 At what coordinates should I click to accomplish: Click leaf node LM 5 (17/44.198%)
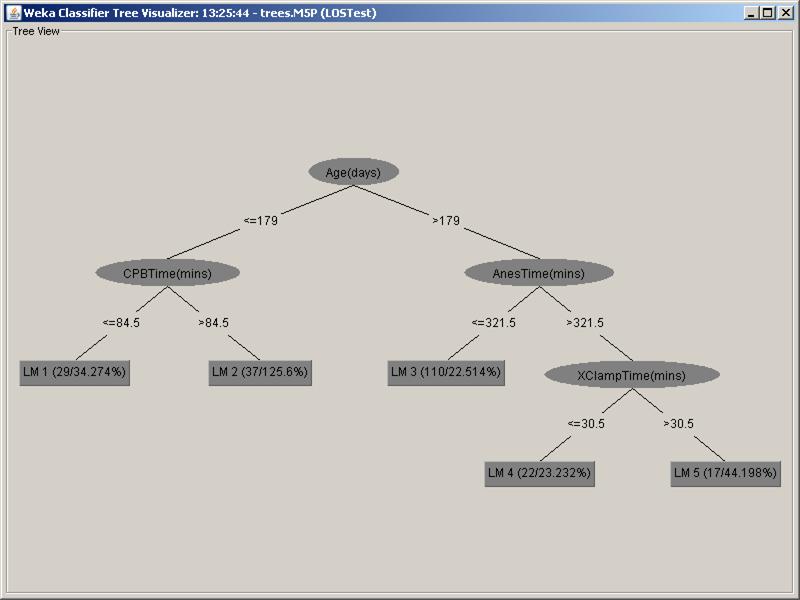(724, 473)
